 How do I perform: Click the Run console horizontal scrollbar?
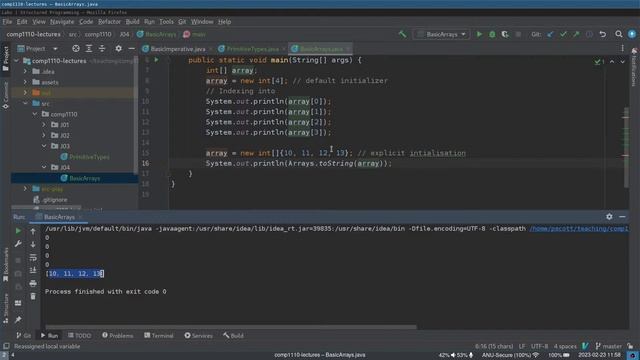tap(231, 327)
